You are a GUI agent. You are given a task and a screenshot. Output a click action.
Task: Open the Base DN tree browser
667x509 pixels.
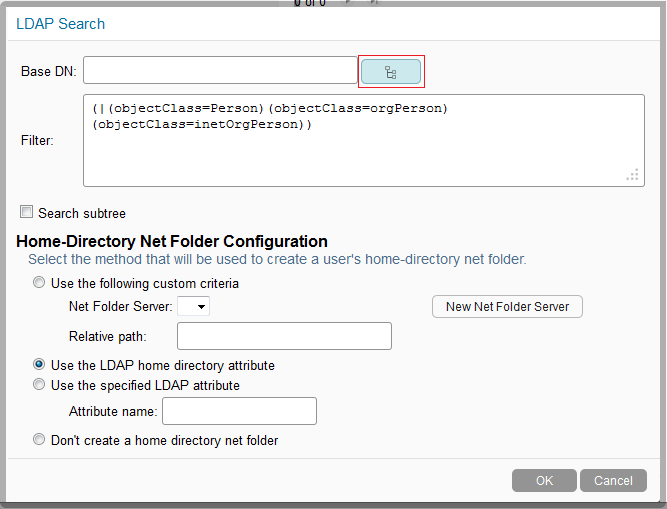[x=390, y=72]
